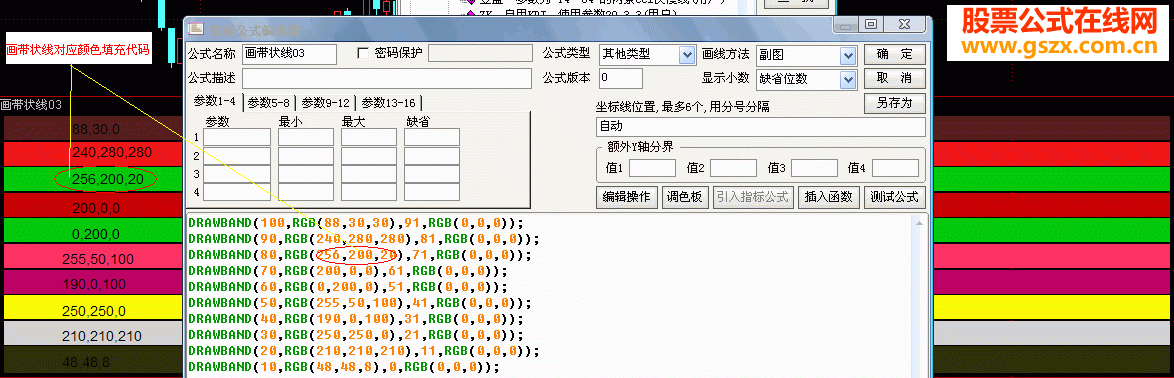Click row 2 最大 field
Viewport: 1174px width, 378px height.
point(368,156)
